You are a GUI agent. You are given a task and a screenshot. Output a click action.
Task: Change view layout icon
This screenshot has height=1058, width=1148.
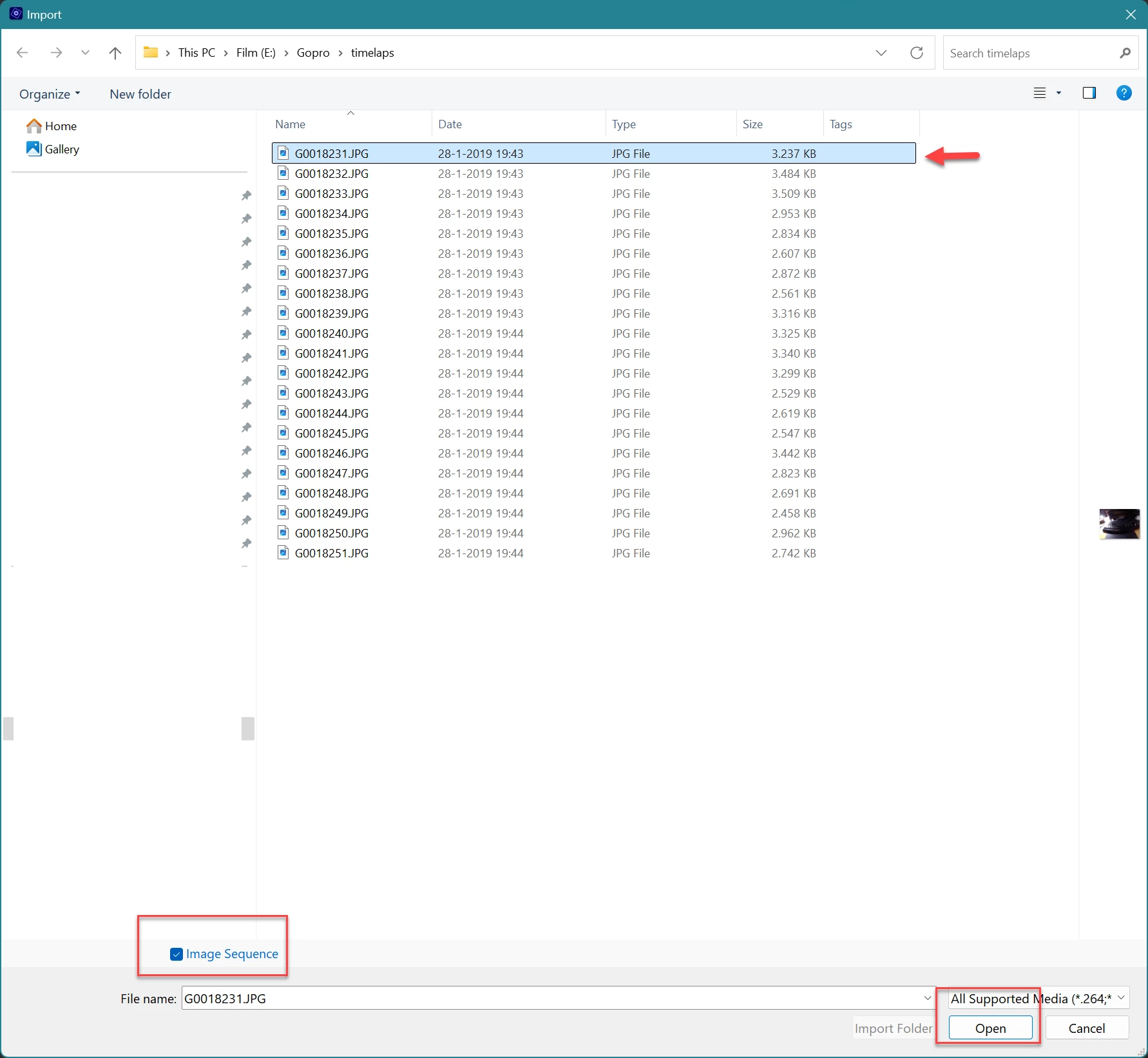click(1039, 93)
